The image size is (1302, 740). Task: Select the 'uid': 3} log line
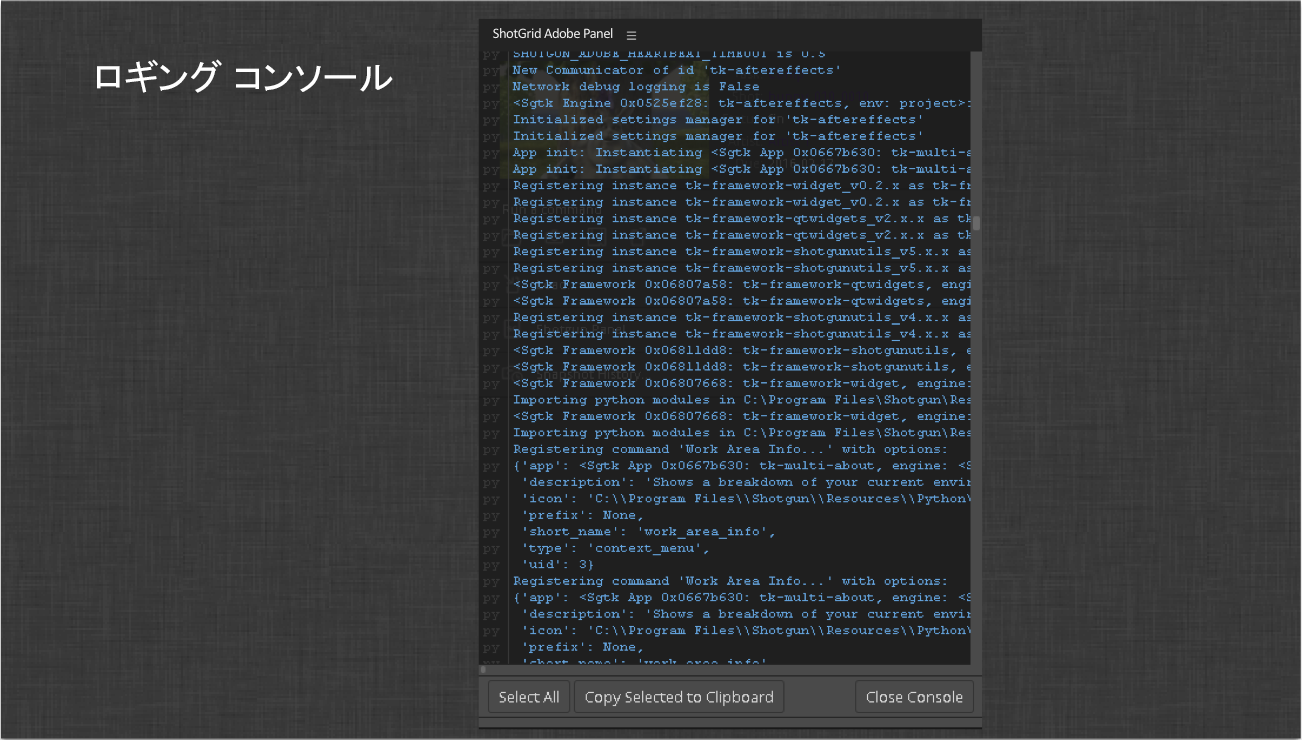(557, 565)
